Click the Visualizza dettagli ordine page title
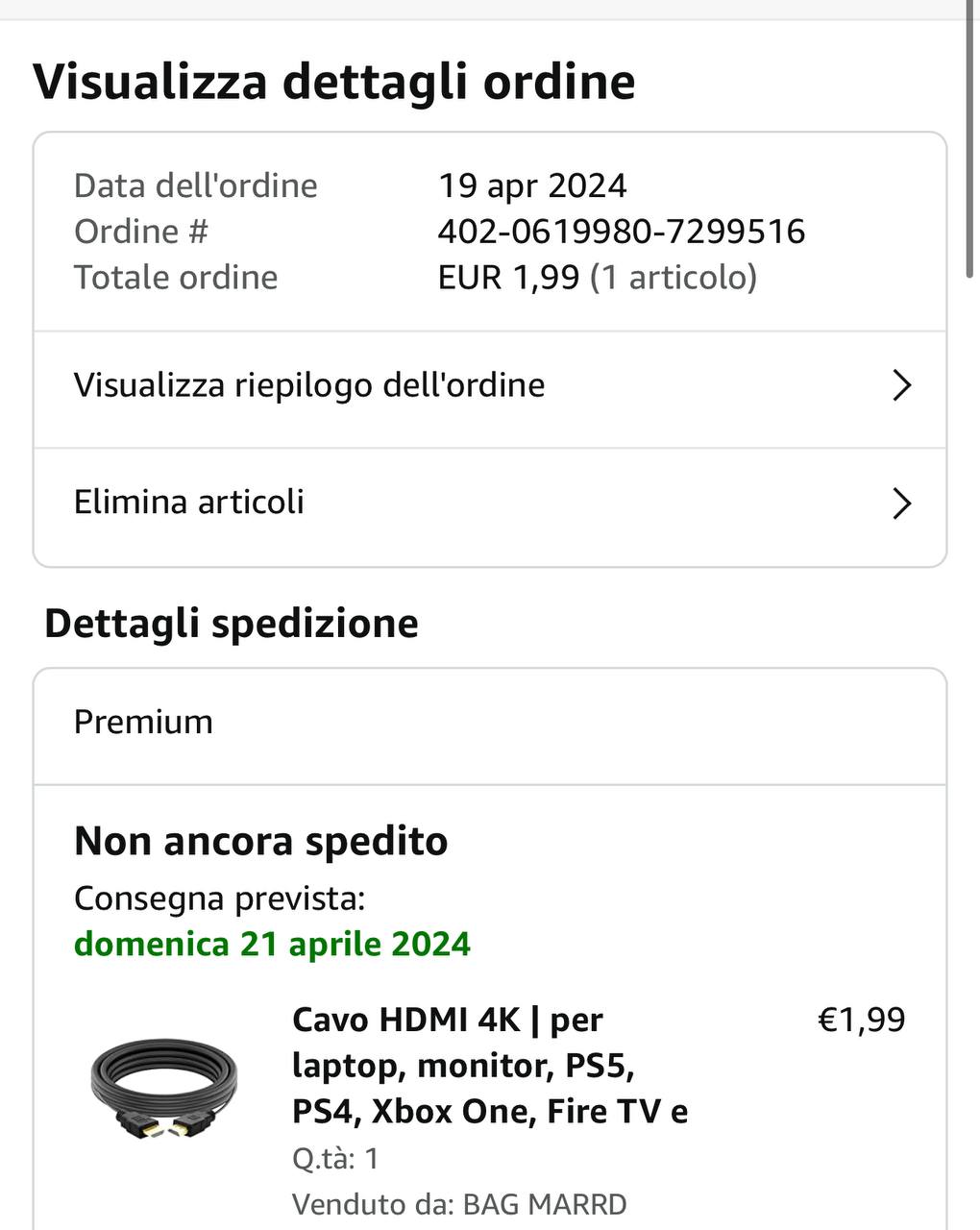 click(x=333, y=81)
